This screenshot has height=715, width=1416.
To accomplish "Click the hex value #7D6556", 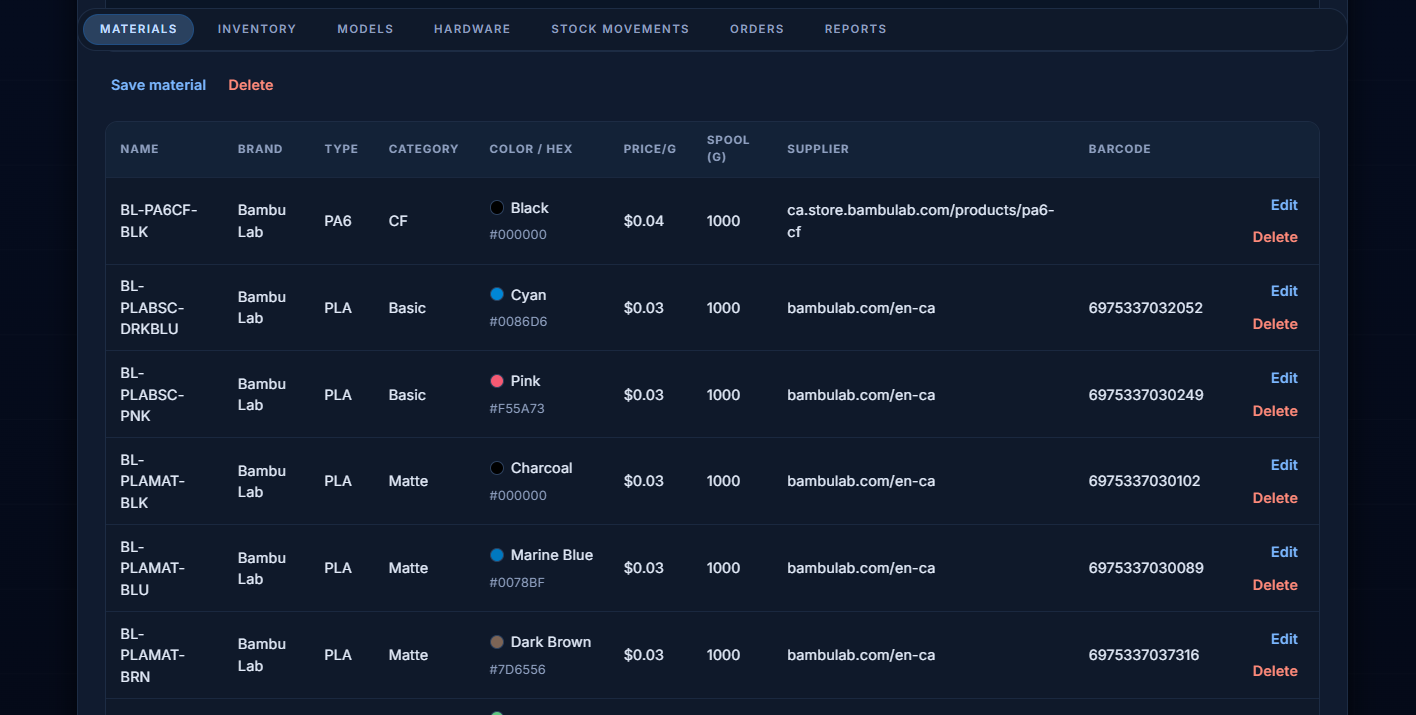I will click(517, 670).
